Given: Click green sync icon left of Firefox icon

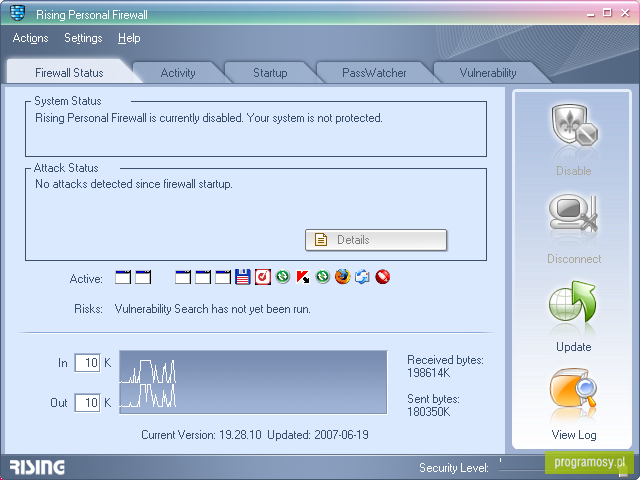Looking at the screenshot, I should [322, 277].
